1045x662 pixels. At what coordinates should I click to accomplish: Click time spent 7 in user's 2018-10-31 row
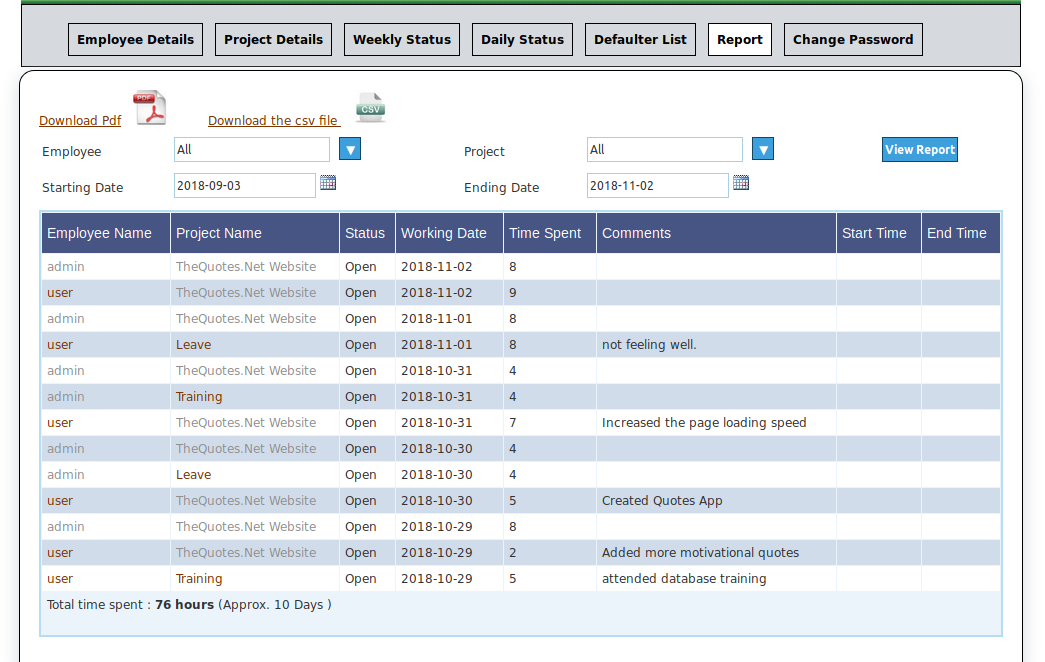point(513,423)
